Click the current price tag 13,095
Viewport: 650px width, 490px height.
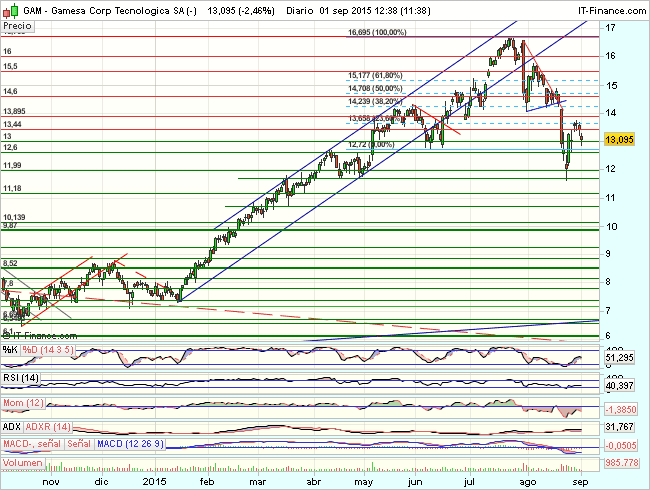click(619, 140)
